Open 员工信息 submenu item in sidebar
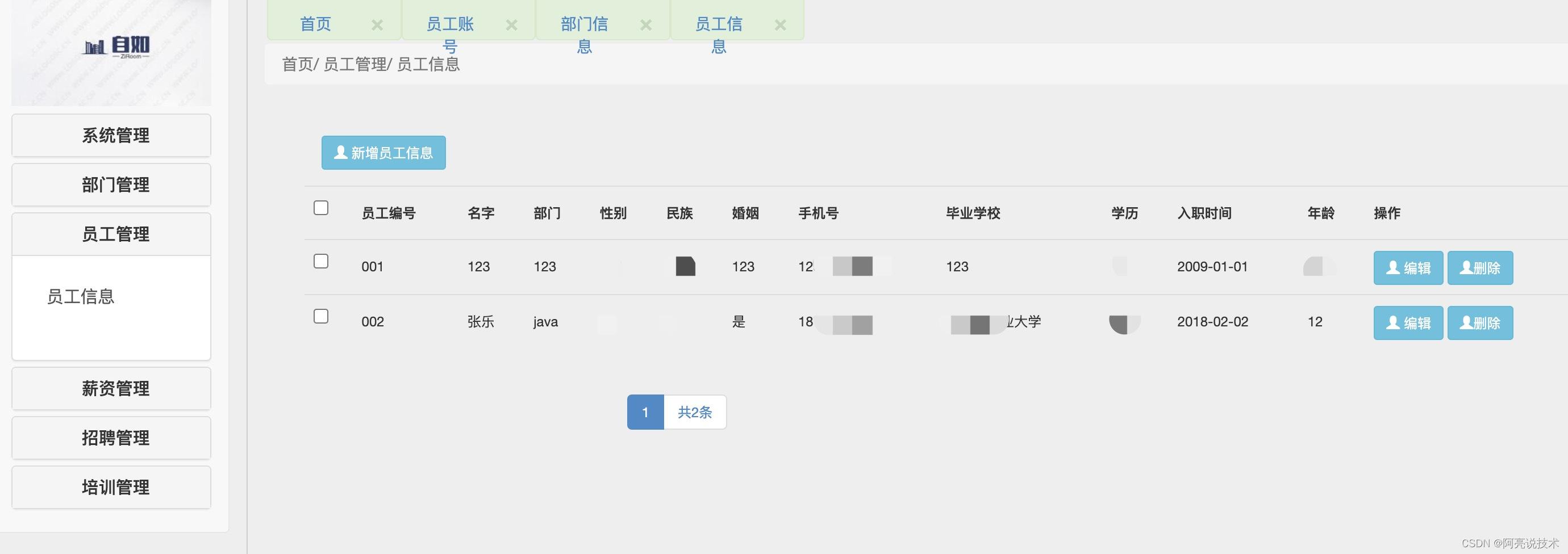1568x554 pixels. click(x=80, y=297)
